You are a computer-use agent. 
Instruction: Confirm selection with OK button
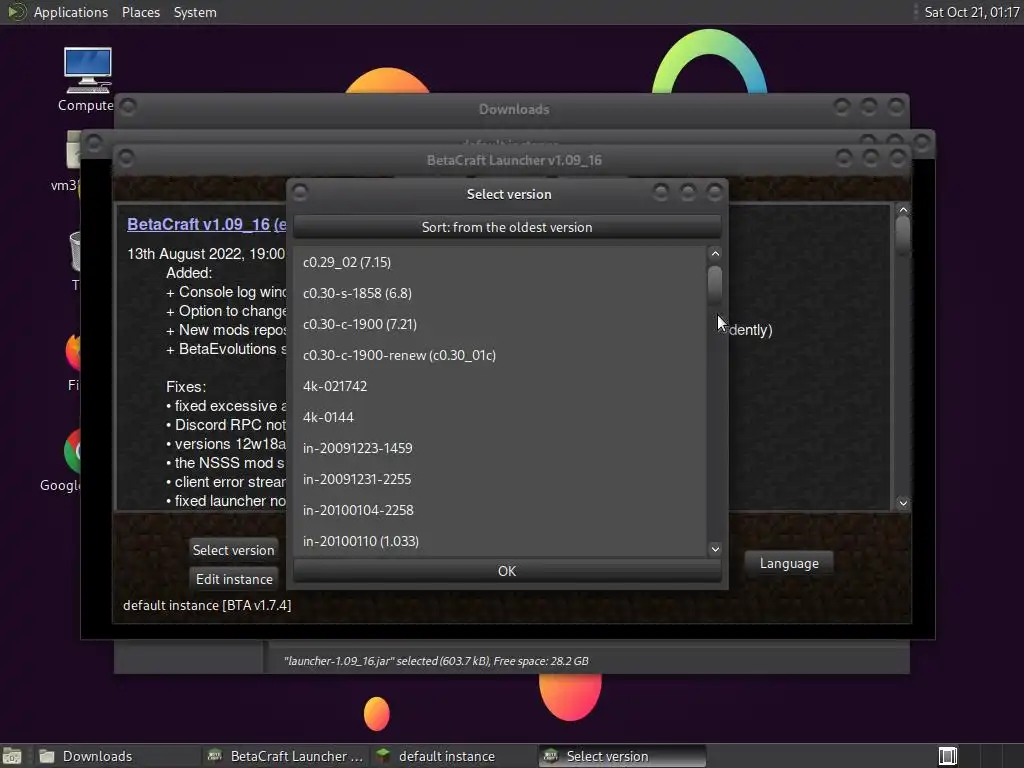point(507,571)
